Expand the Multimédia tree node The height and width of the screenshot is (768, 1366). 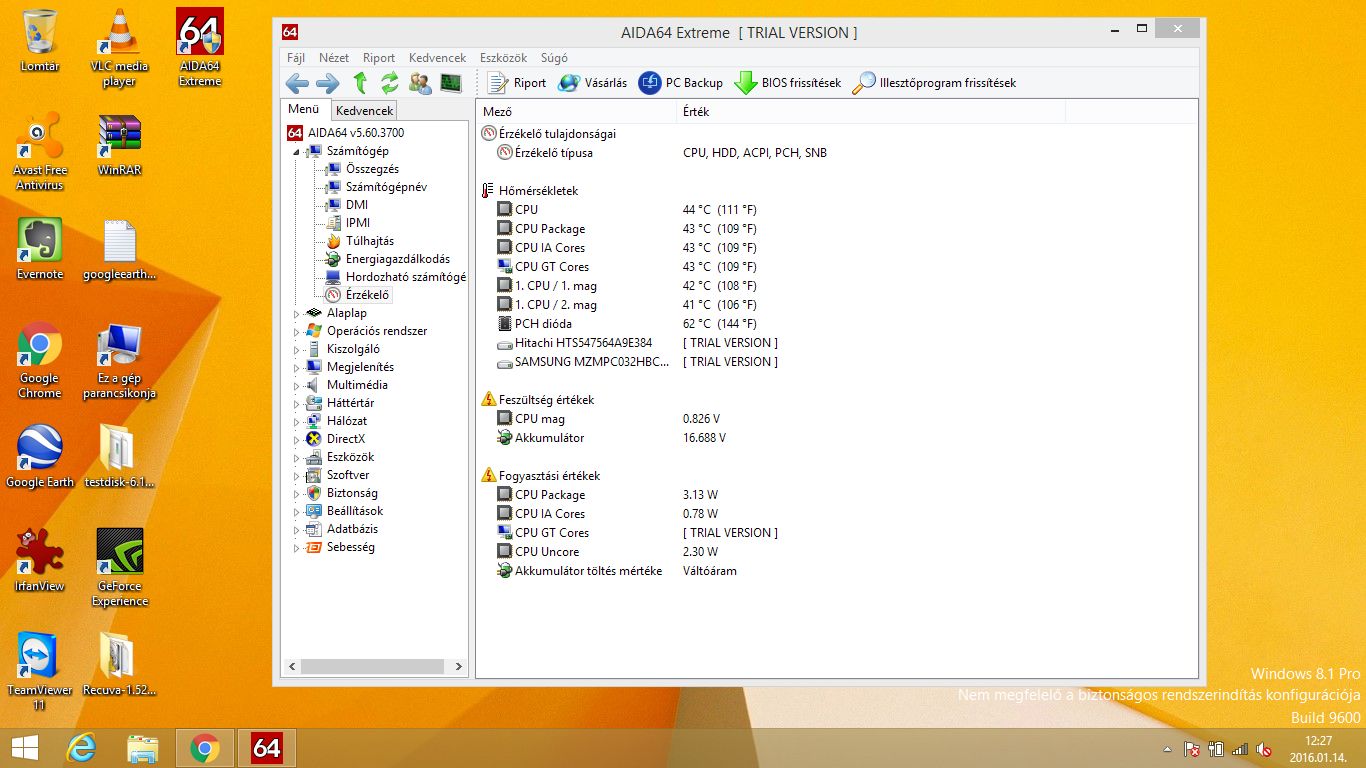295,386
